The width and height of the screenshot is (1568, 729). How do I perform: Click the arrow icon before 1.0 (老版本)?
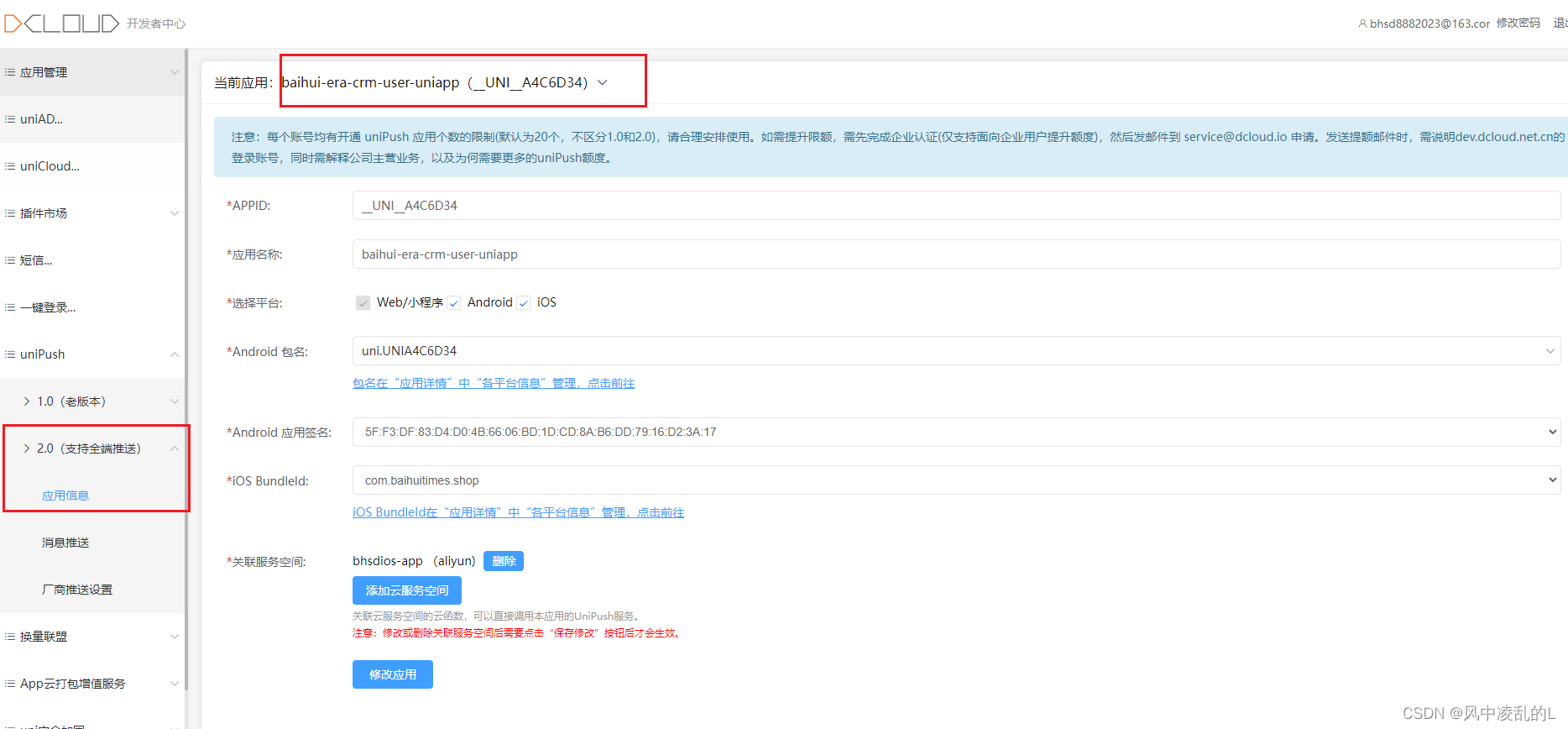[27, 401]
